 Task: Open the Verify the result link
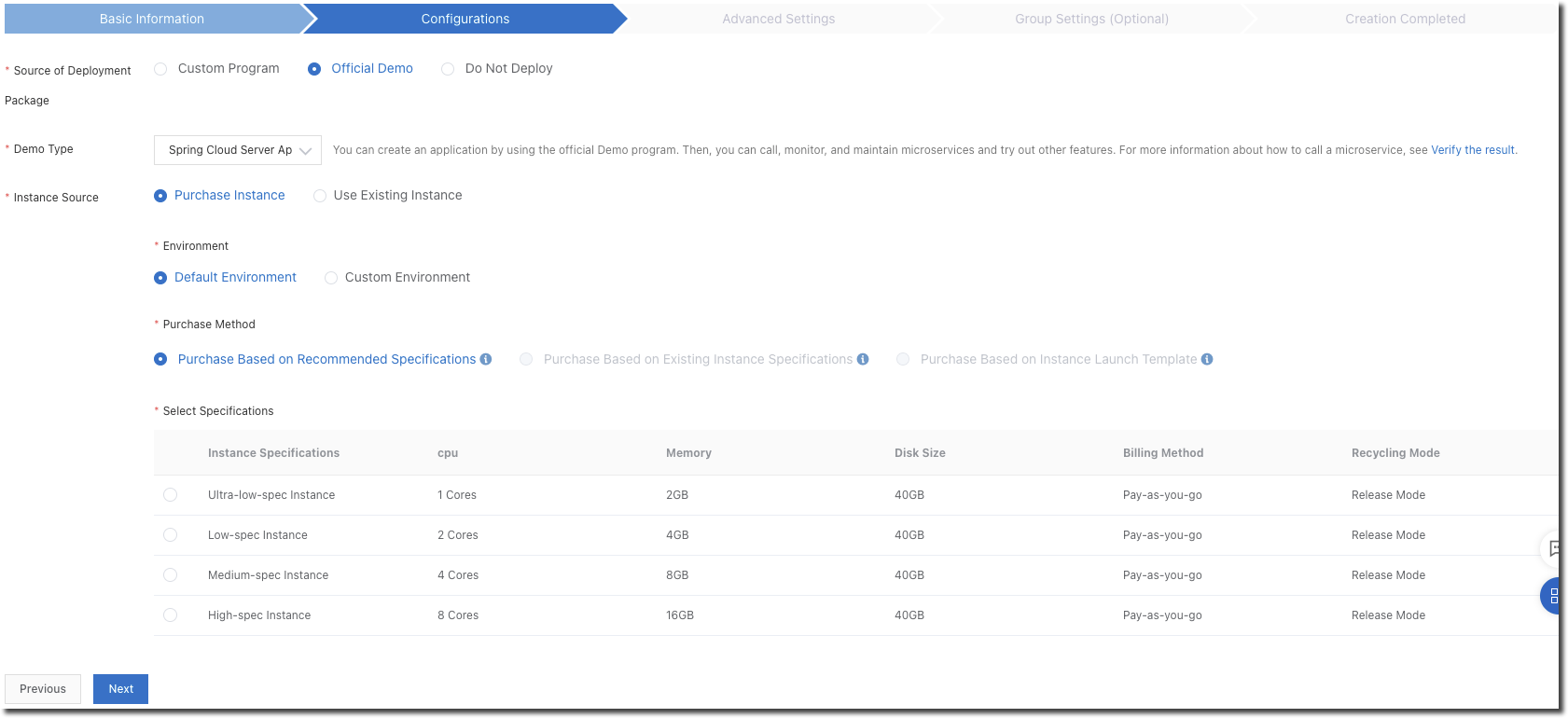(1473, 150)
